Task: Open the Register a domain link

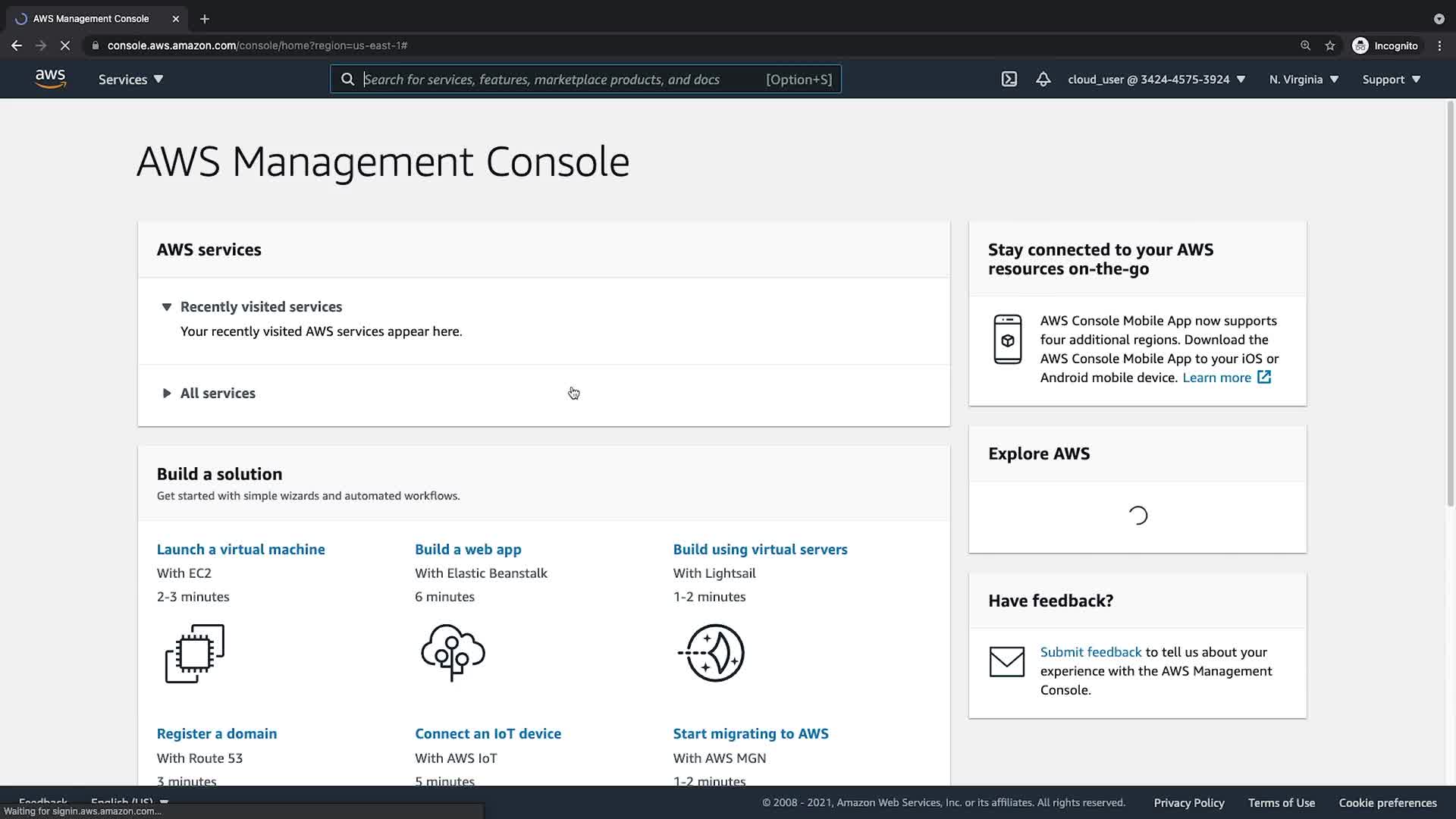Action: (x=216, y=733)
